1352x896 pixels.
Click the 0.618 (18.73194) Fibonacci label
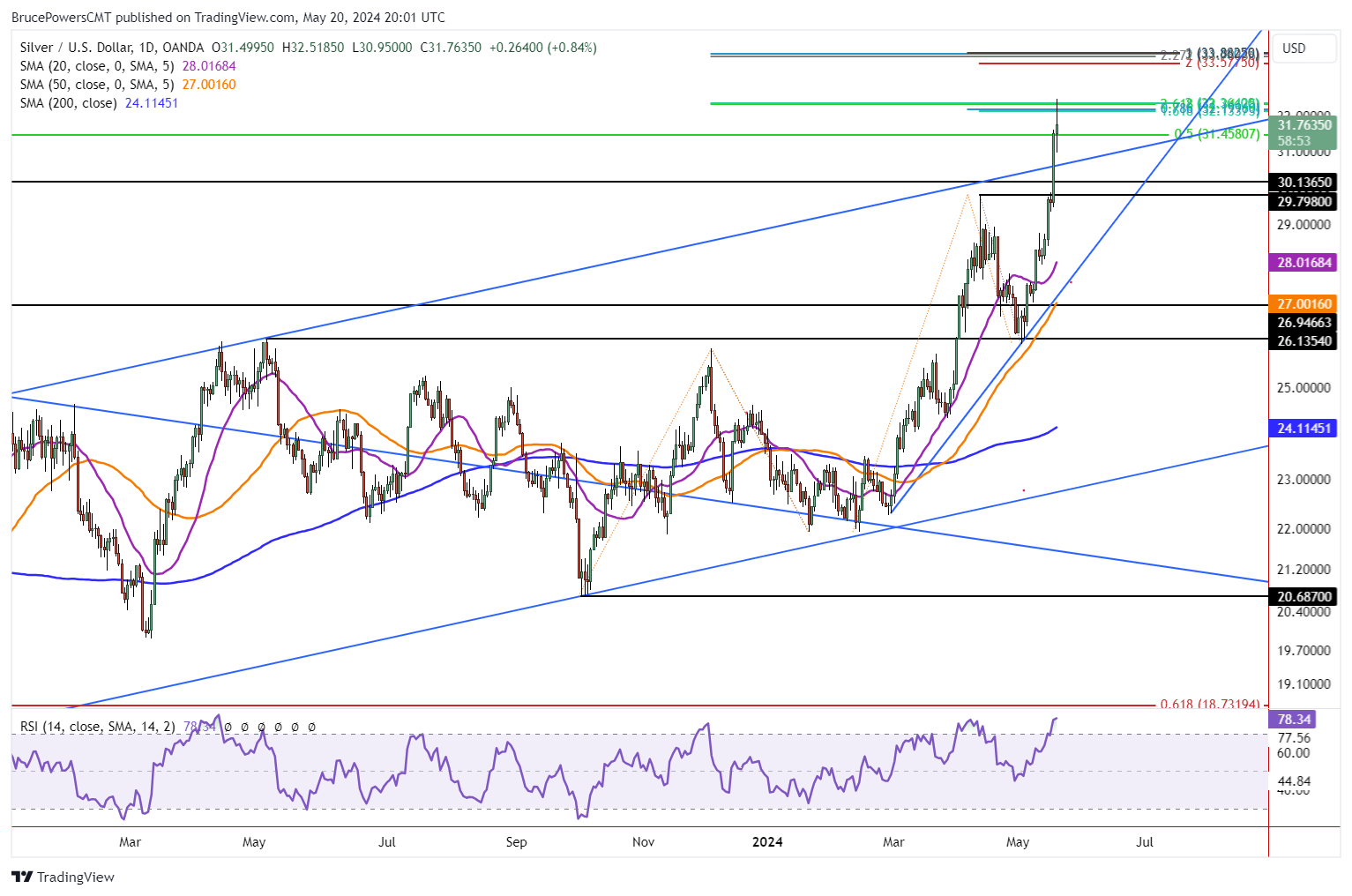coord(1209,705)
